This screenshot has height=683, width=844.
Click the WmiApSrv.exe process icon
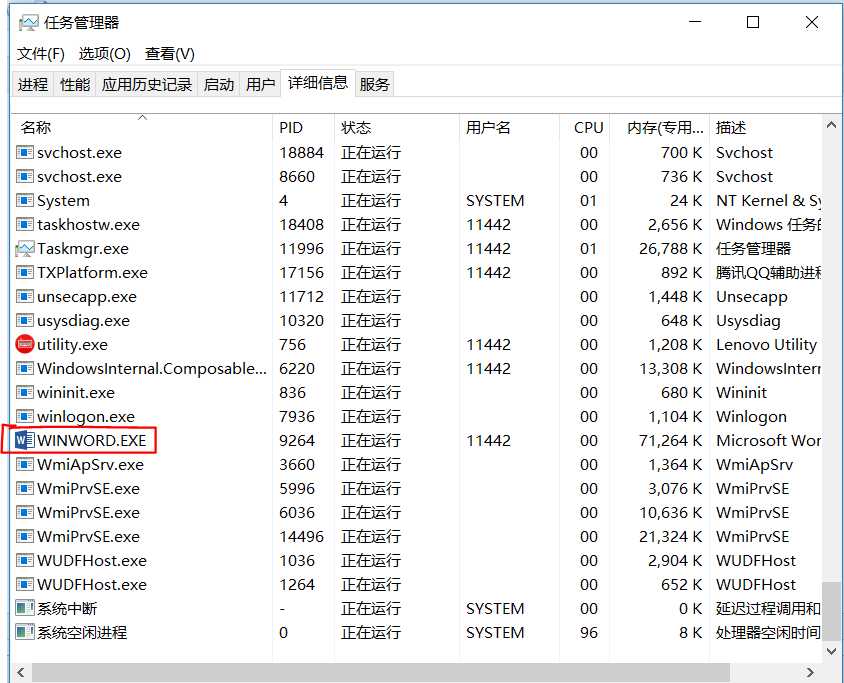point(25,464)
